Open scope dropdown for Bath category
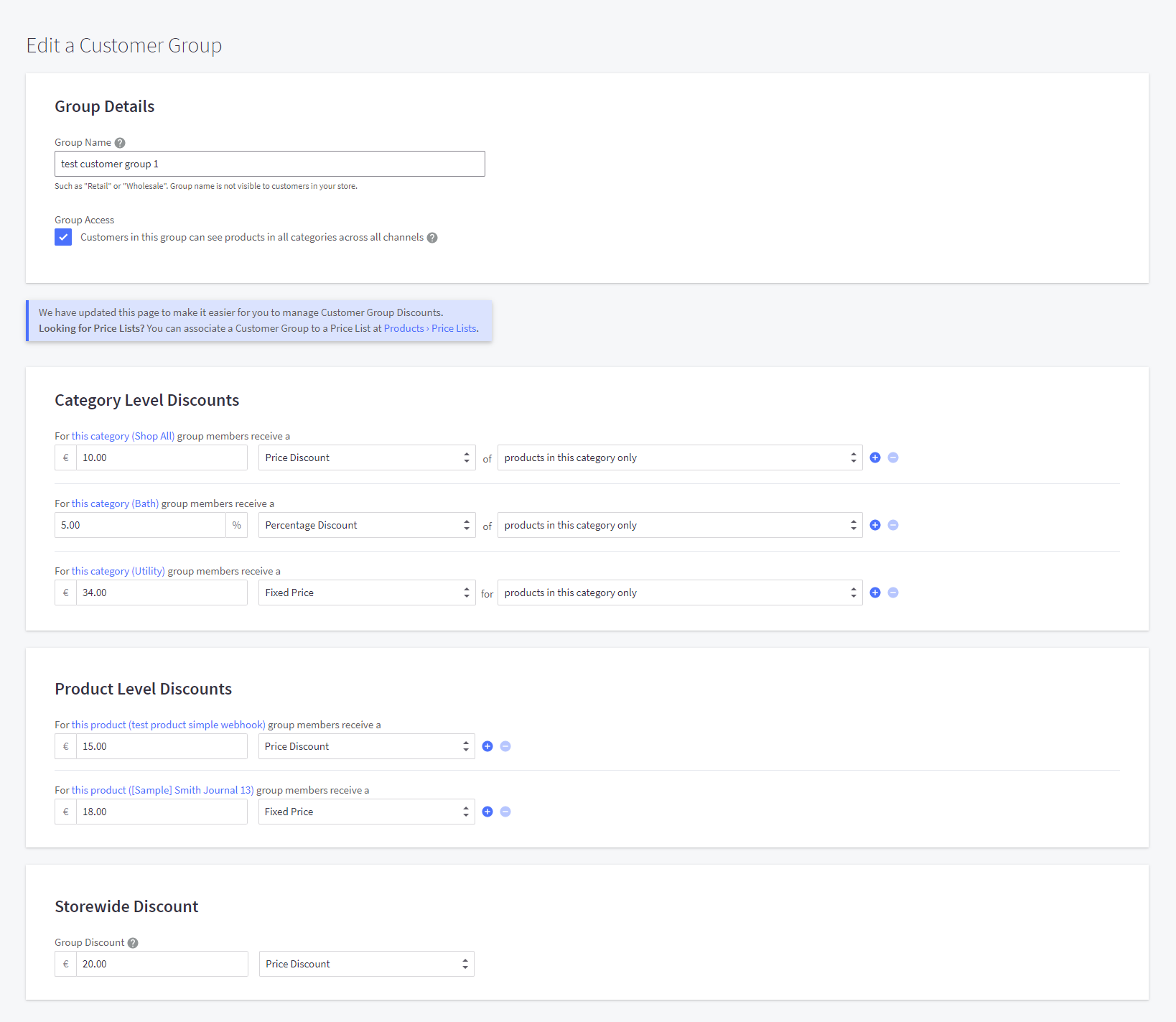The height and width of the screenshot is (1022, 1176). click(x=680, y=525)
